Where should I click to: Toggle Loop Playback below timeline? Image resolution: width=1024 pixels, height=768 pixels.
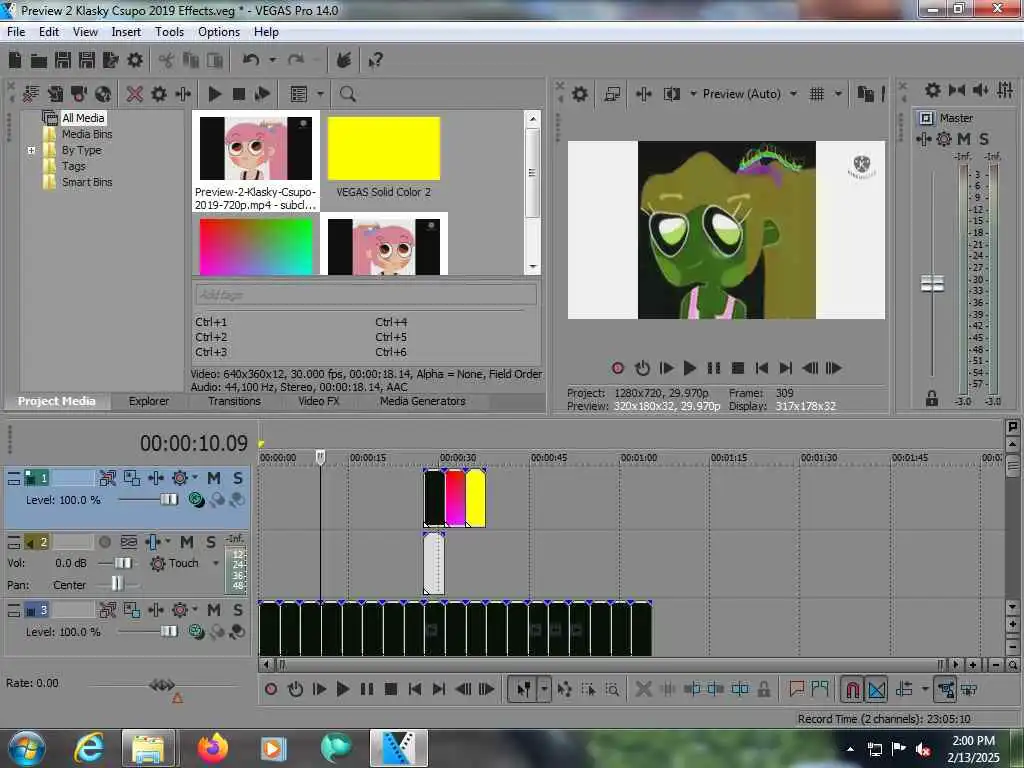point(295,689)
